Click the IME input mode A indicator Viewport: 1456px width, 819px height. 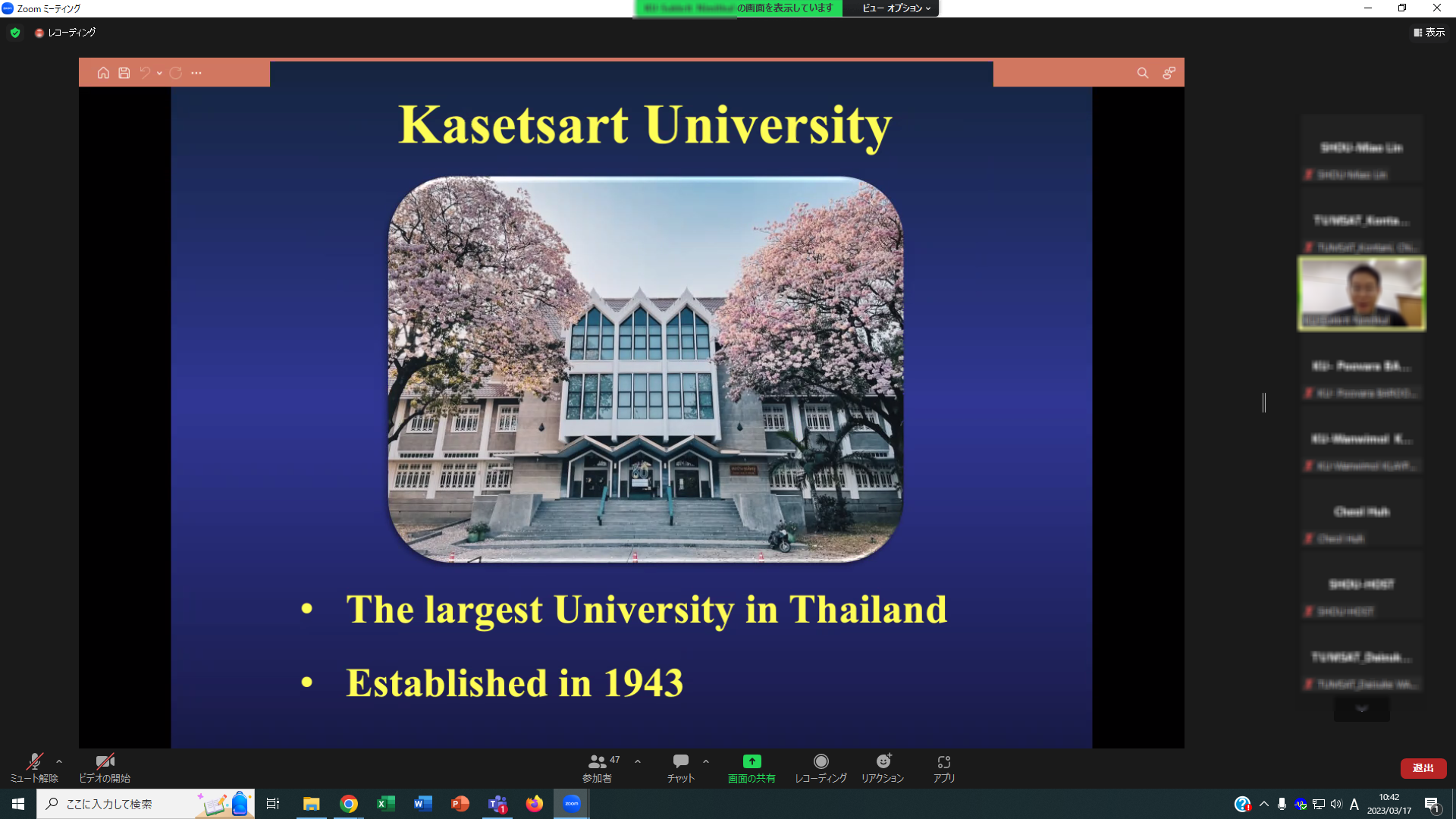(1354, 804)
